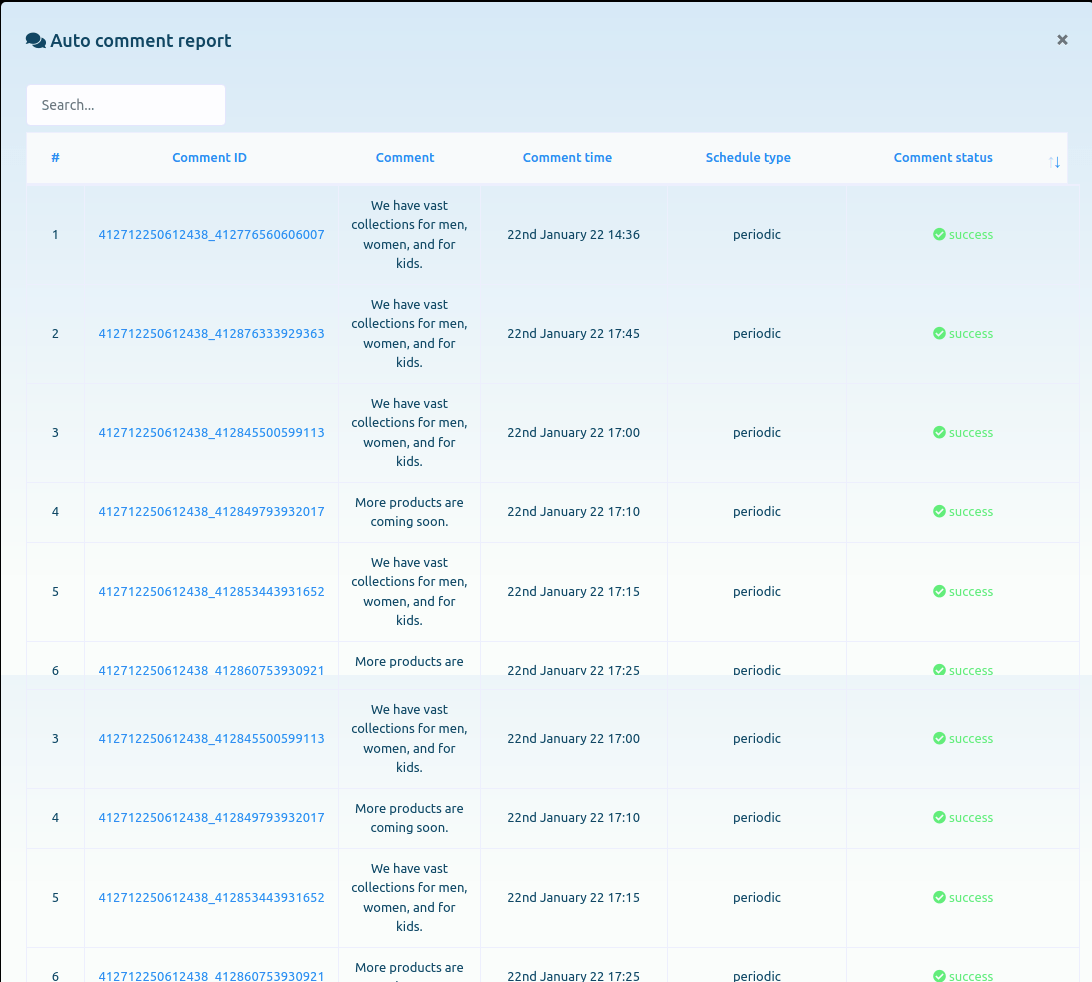Screen dimensions: 1092x982
Task: Sort the table by the # column
Action: pos(55,158)
